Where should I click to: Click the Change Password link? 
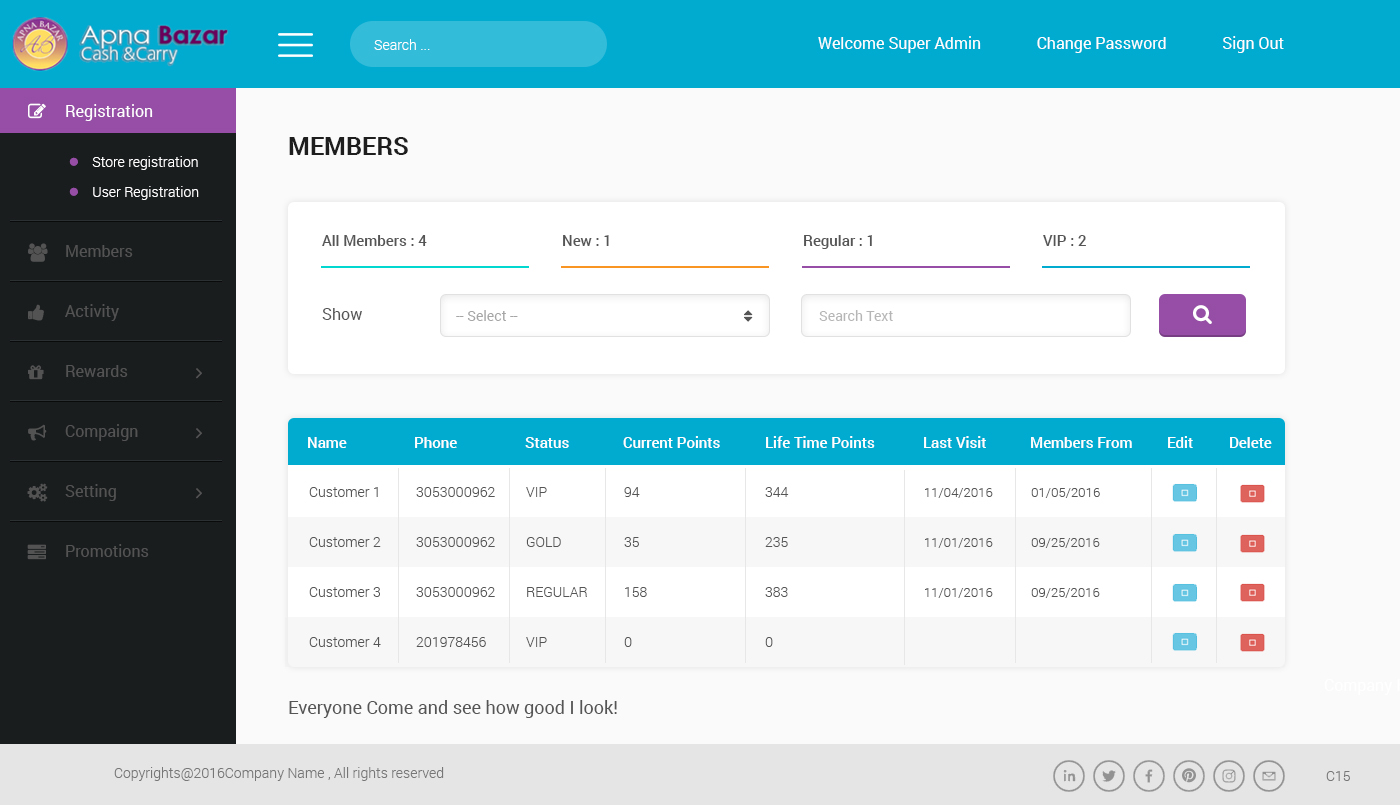1101,44
